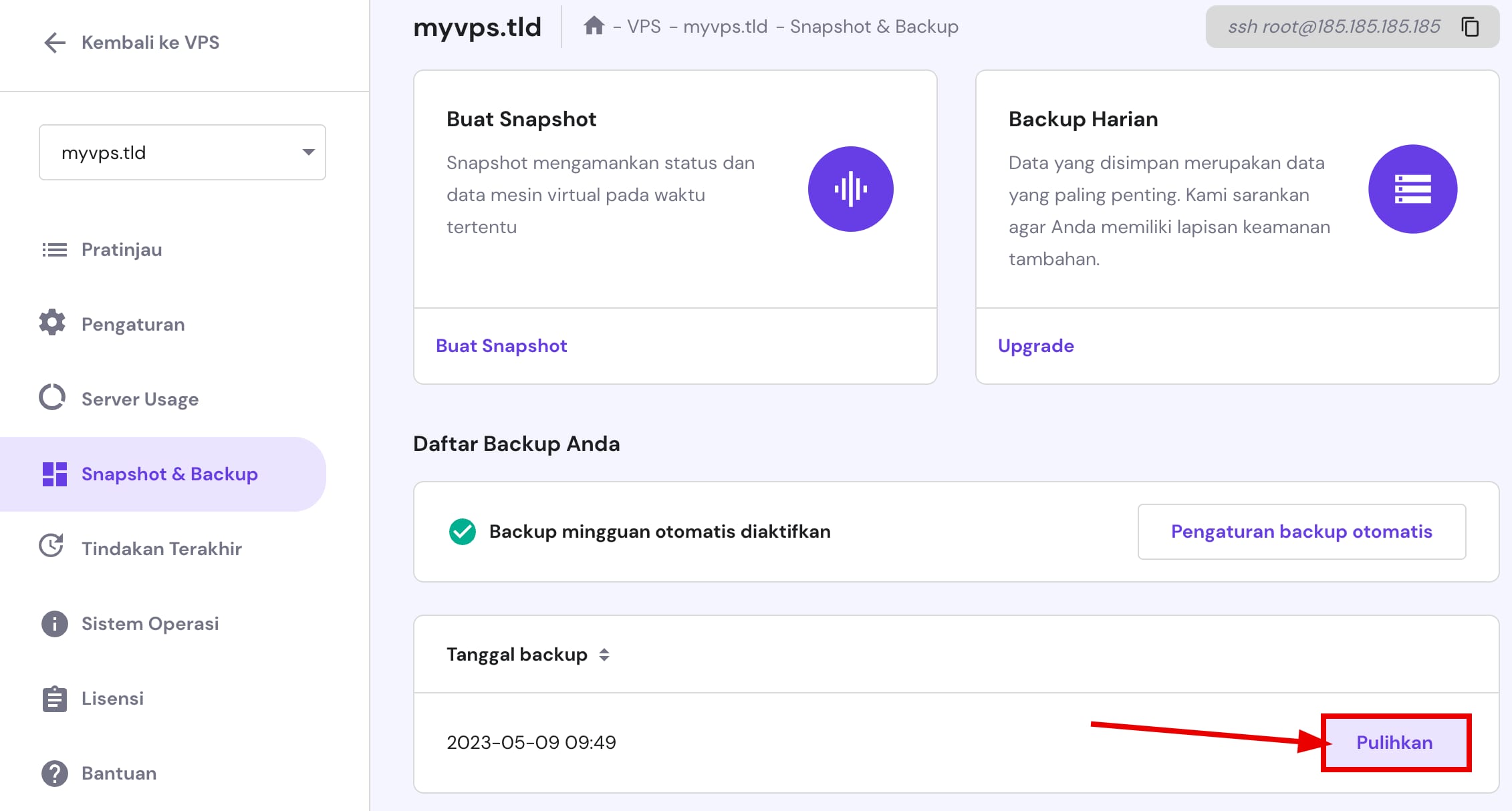Click the purple snapshot waveform icon
The height and width of the screenshot is (811, 1512).
(x=851, y=189)
